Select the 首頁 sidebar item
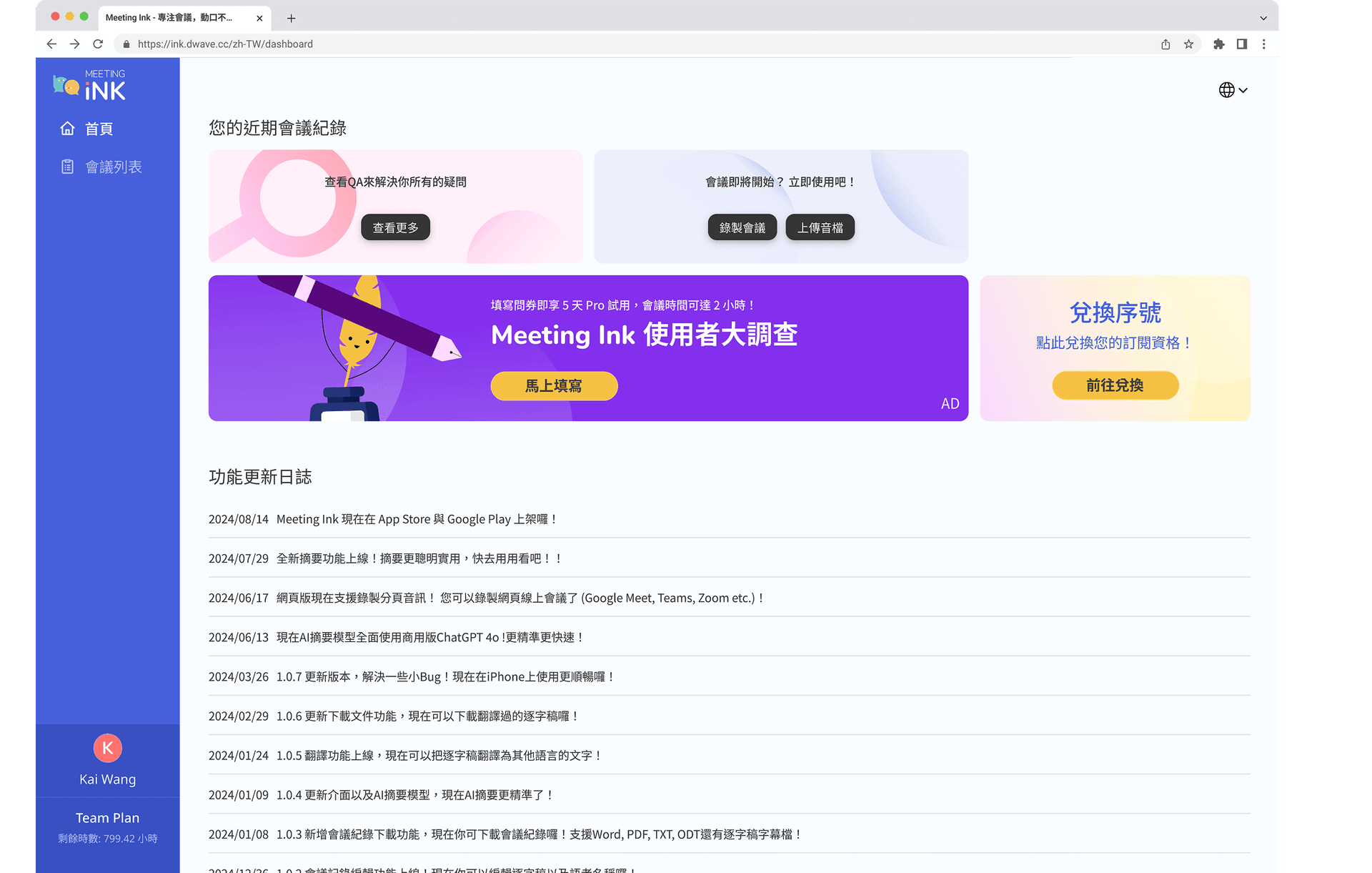The height and width of the screenshot is (873, 1372). coord(99,129)
